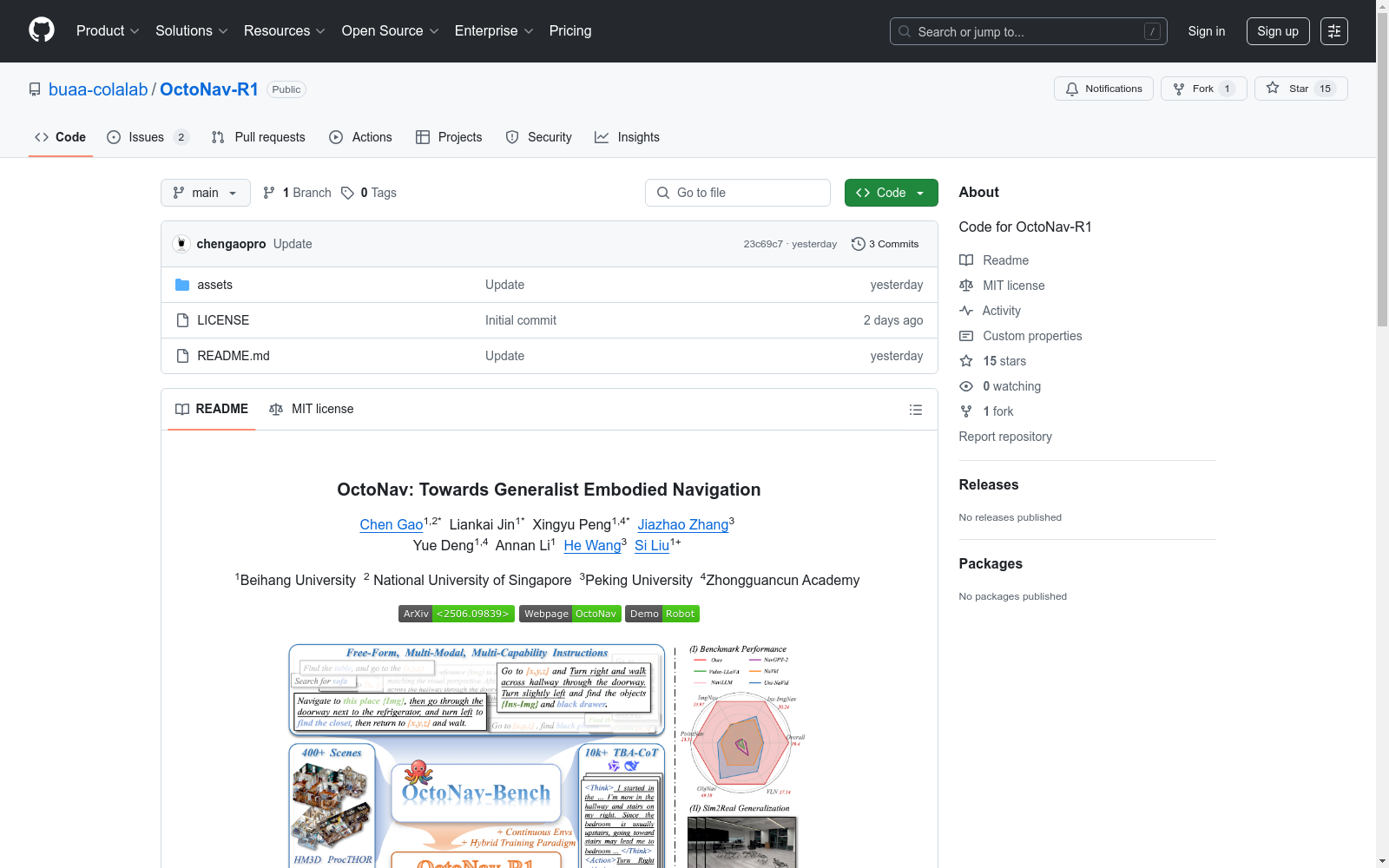Image resolution: width=1389 pixels, height=868 pixels.
Task: Open the assets folder
Action: 214,285
